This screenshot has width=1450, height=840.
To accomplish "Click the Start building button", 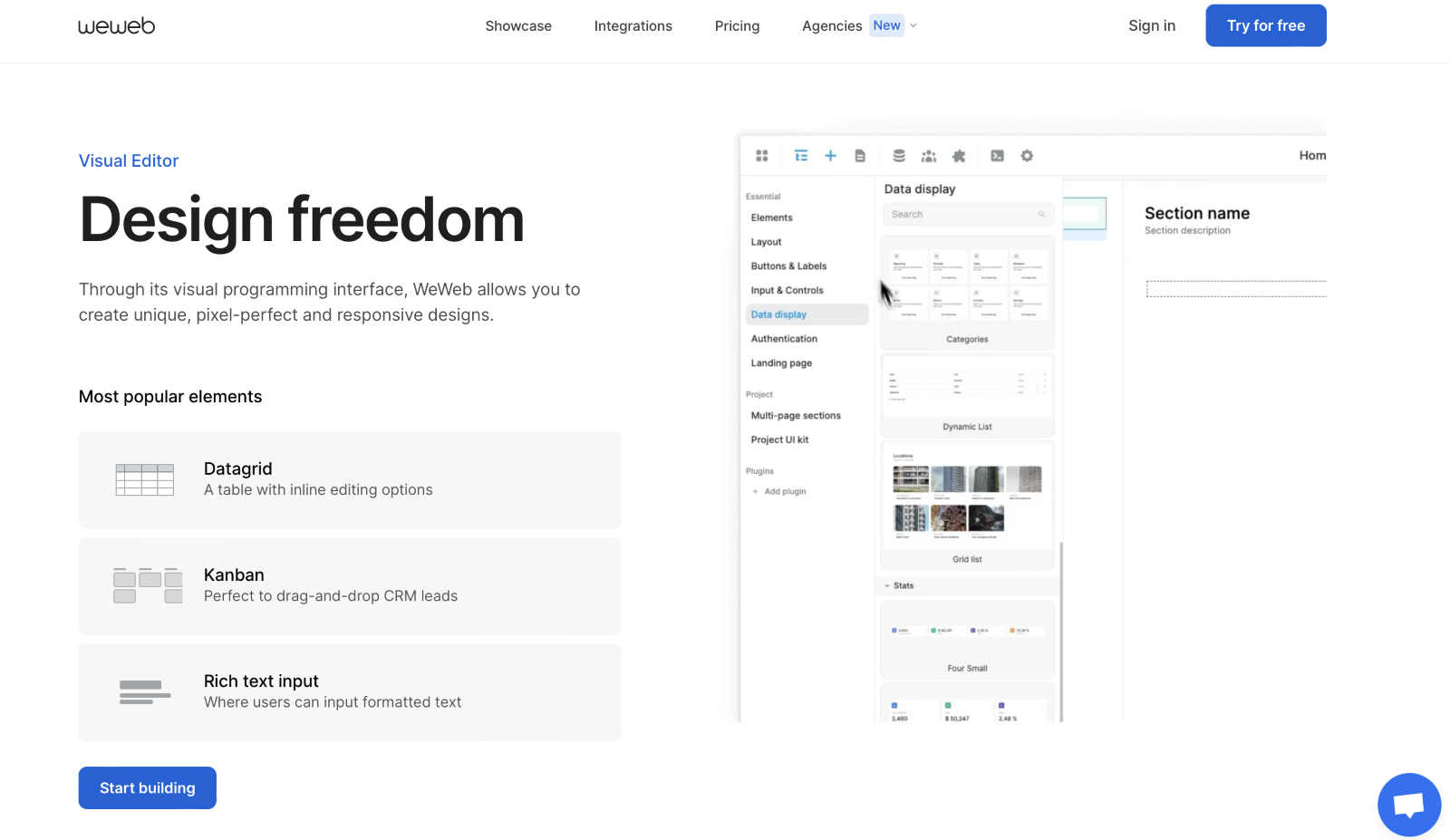I will pyautogui.click(x=148, y=787).
